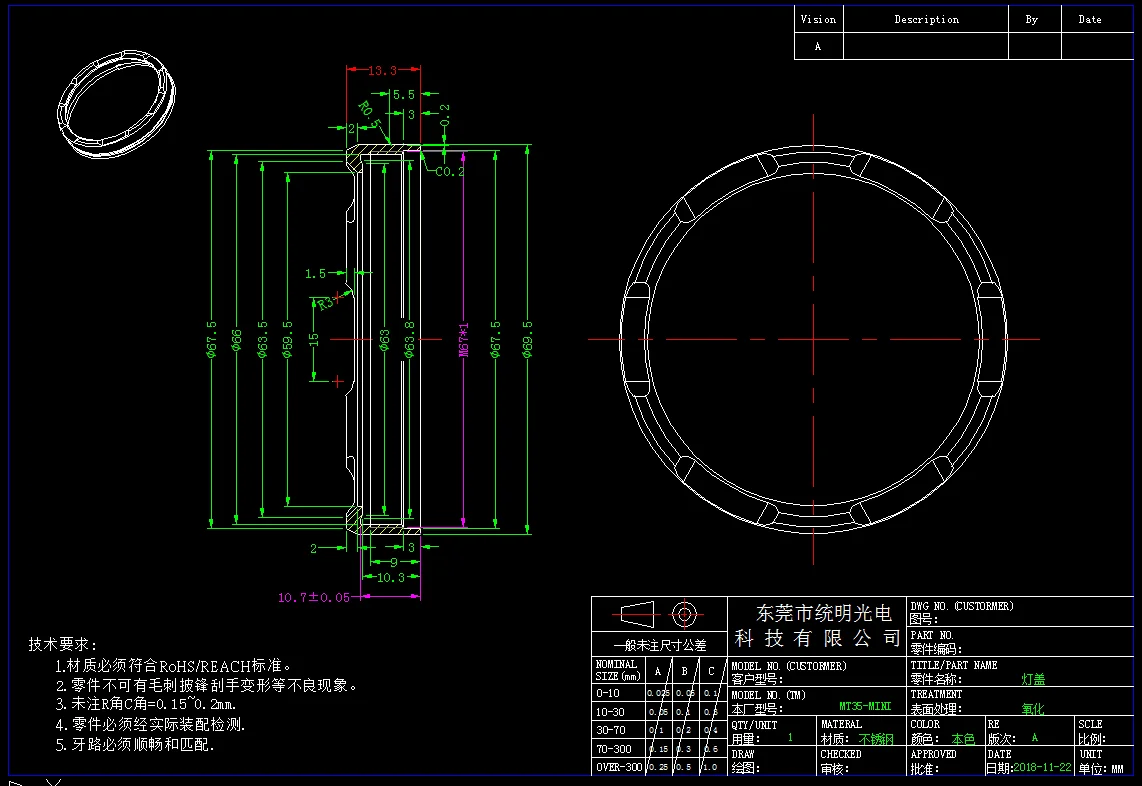The height and width of the screenshot is (786, 1142).
Task: Click the 技术要求 notes heading
Action: (63, 644)
